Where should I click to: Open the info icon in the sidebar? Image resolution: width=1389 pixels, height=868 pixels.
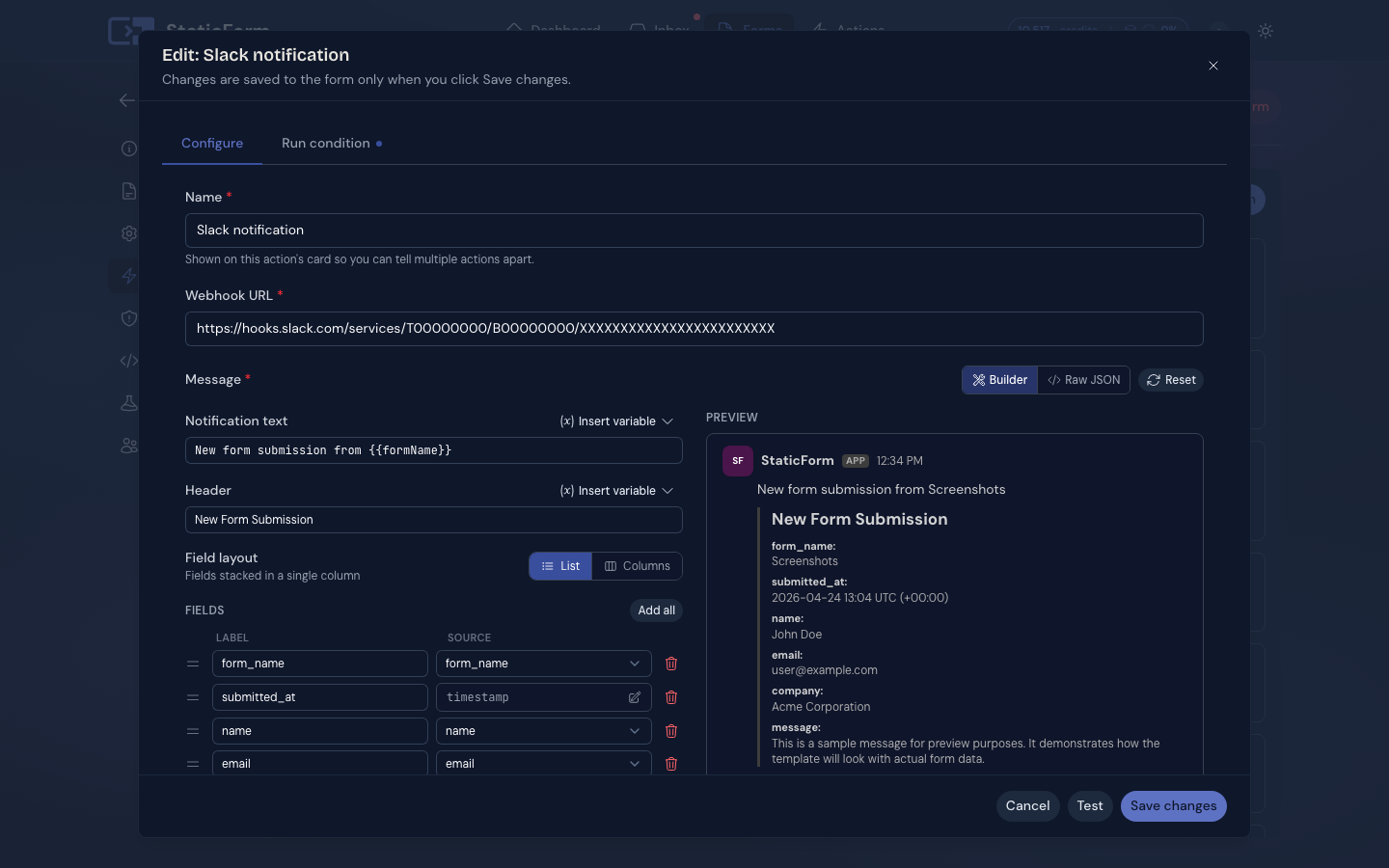[129, 149]
